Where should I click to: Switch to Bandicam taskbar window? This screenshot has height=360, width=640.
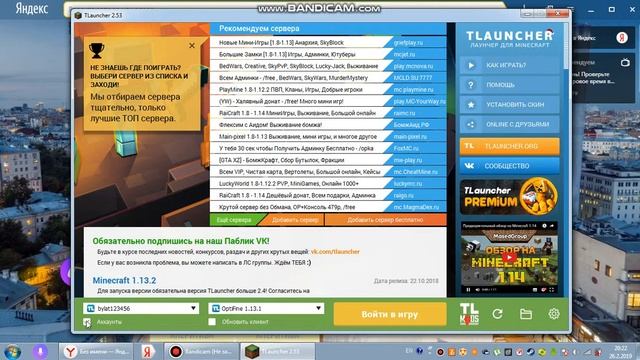(202, 351)
